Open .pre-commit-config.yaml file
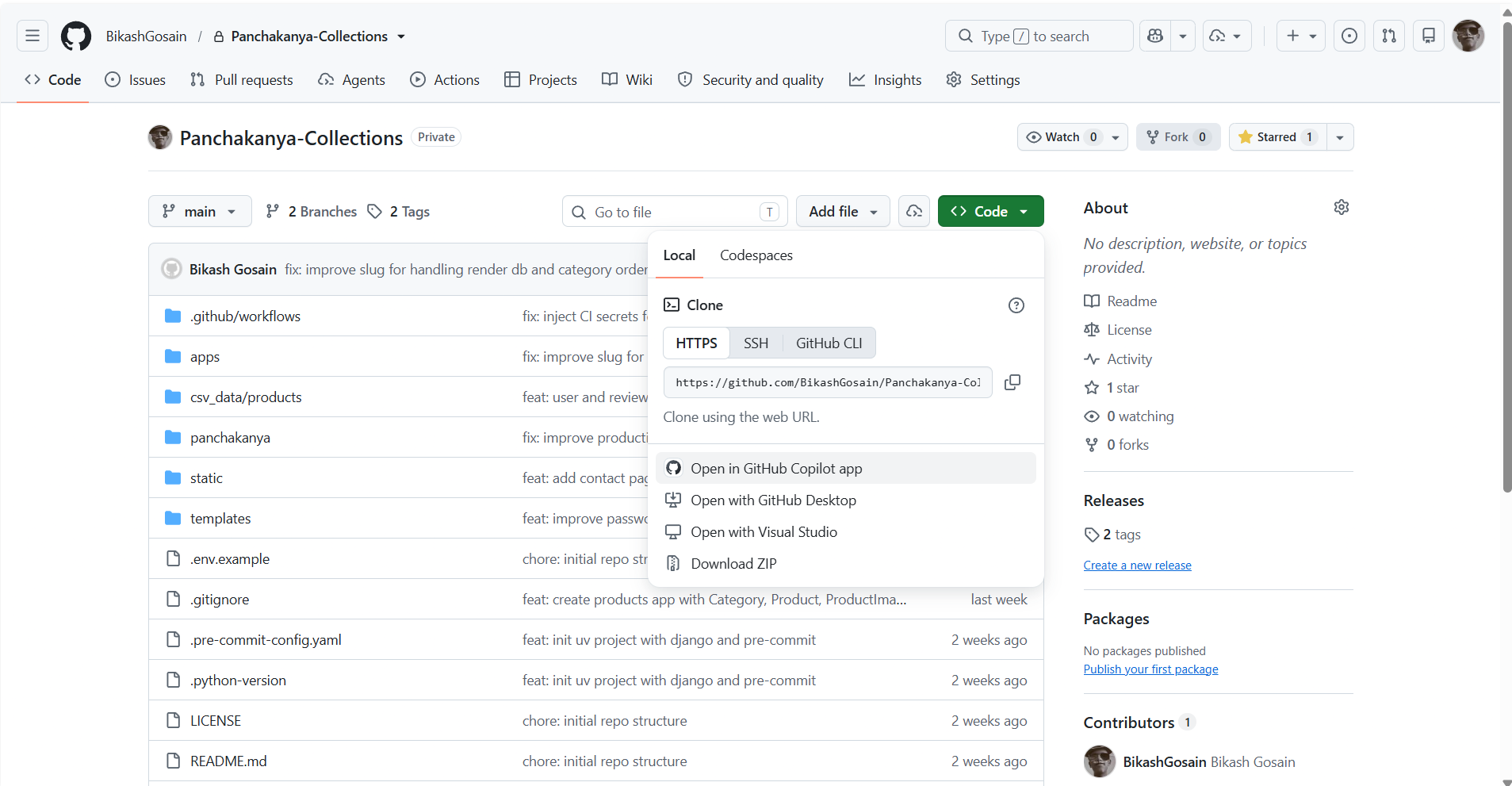 (x=266, y=639)
